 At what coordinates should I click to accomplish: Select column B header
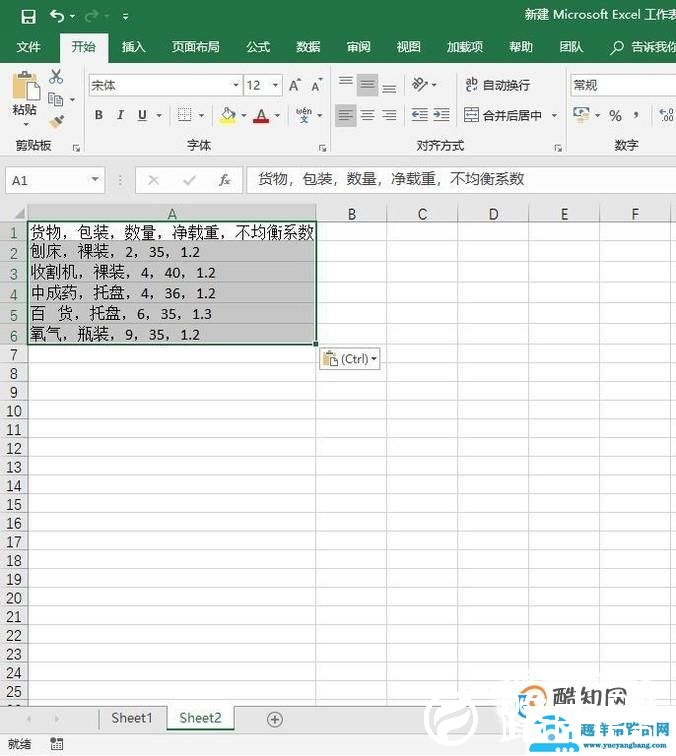click(352, 214)
